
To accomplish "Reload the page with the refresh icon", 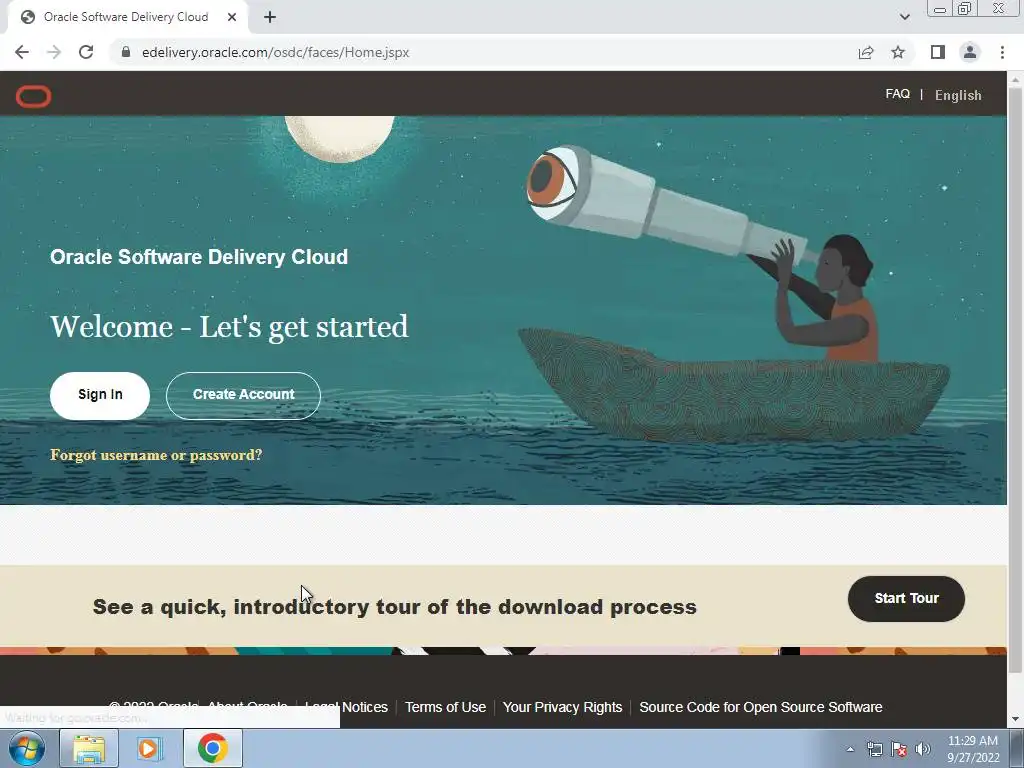I will tap(86, 52).
